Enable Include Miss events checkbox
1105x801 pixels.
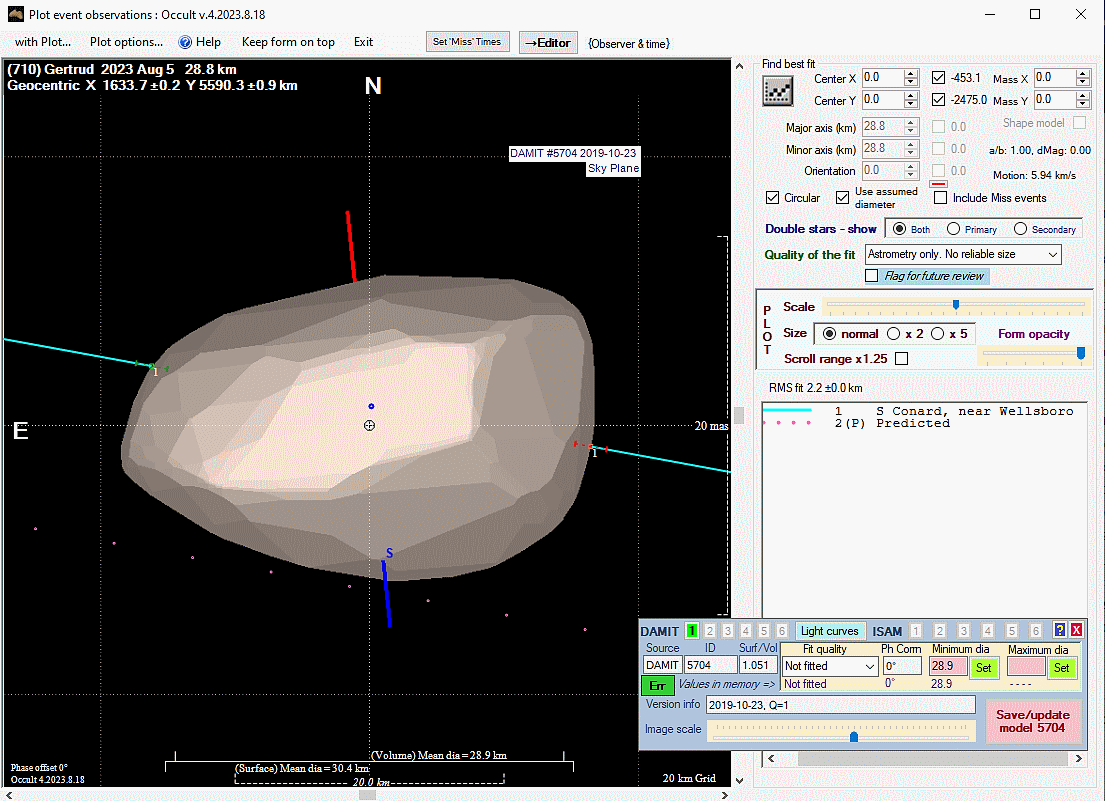[940, 198]
